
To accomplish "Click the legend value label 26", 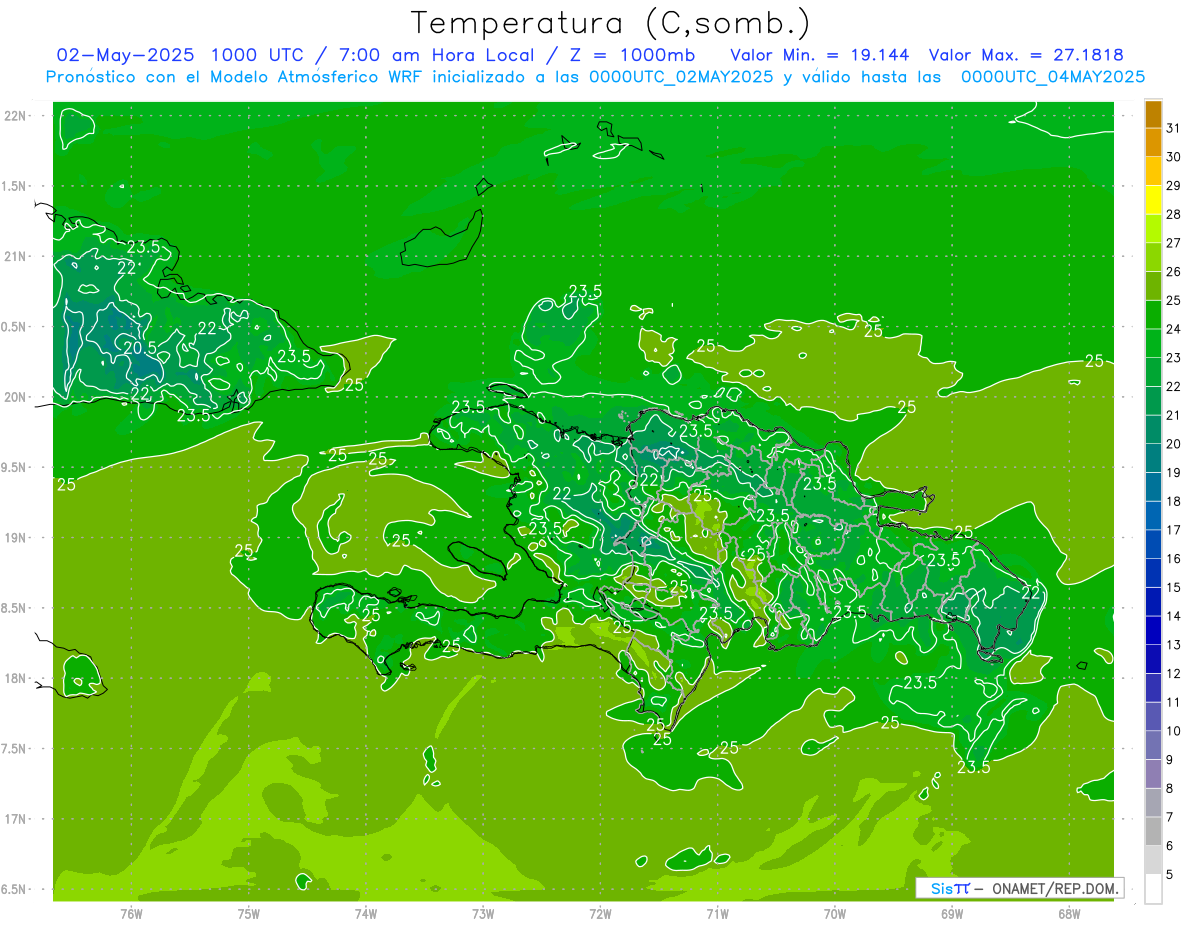I will (x=1174, y=272).
